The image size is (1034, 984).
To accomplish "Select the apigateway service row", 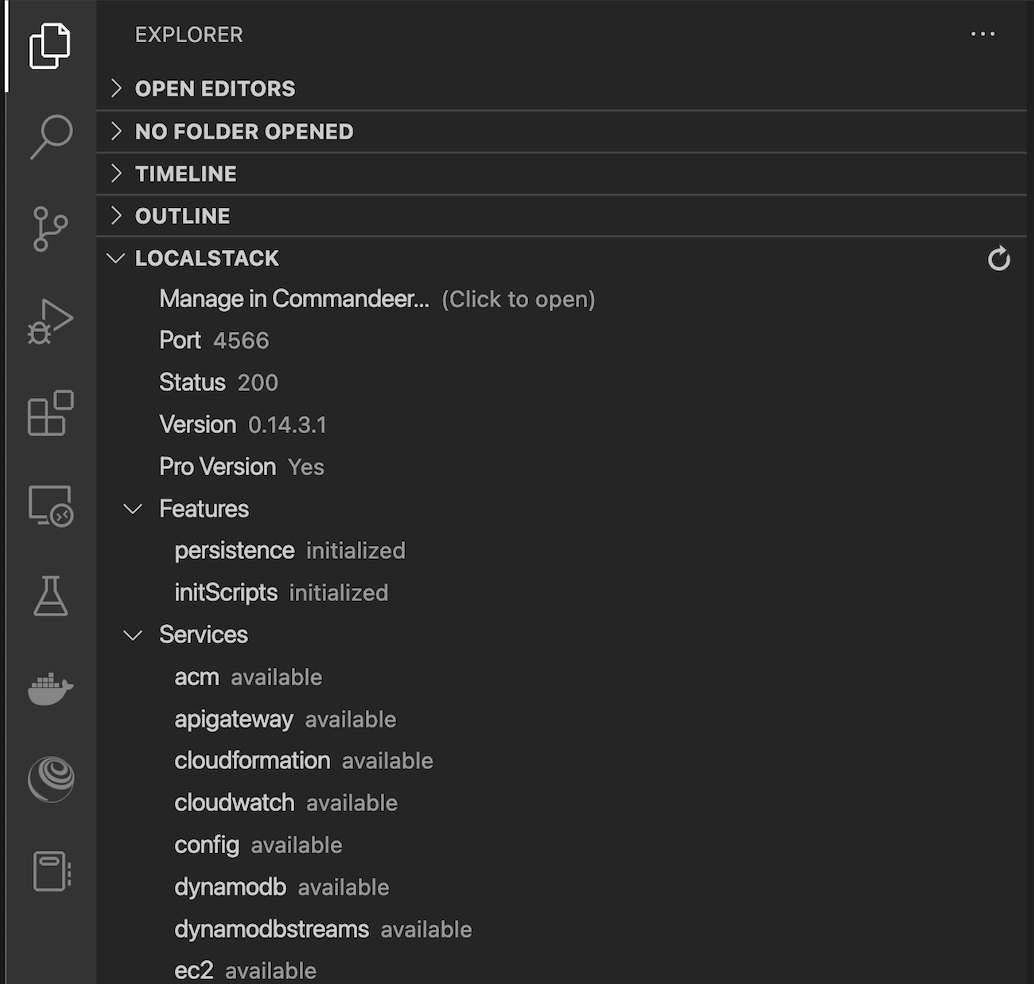I will click(x=561, y=719).
